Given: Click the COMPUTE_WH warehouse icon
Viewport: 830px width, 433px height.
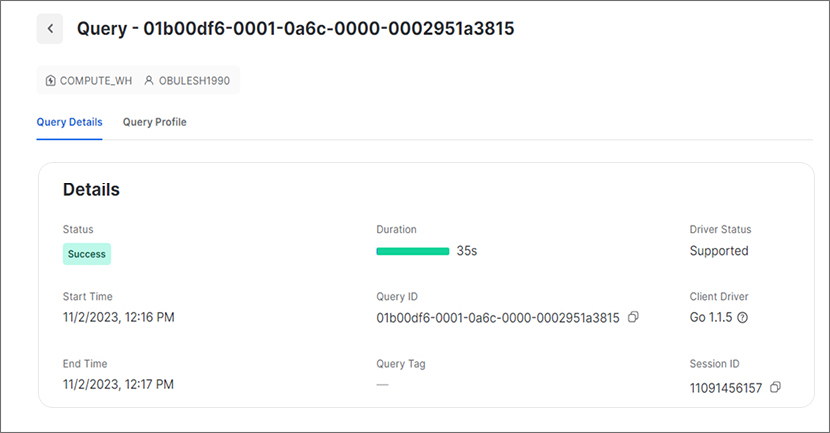Looking at the screenshot, I should click(x=50, y=80).
